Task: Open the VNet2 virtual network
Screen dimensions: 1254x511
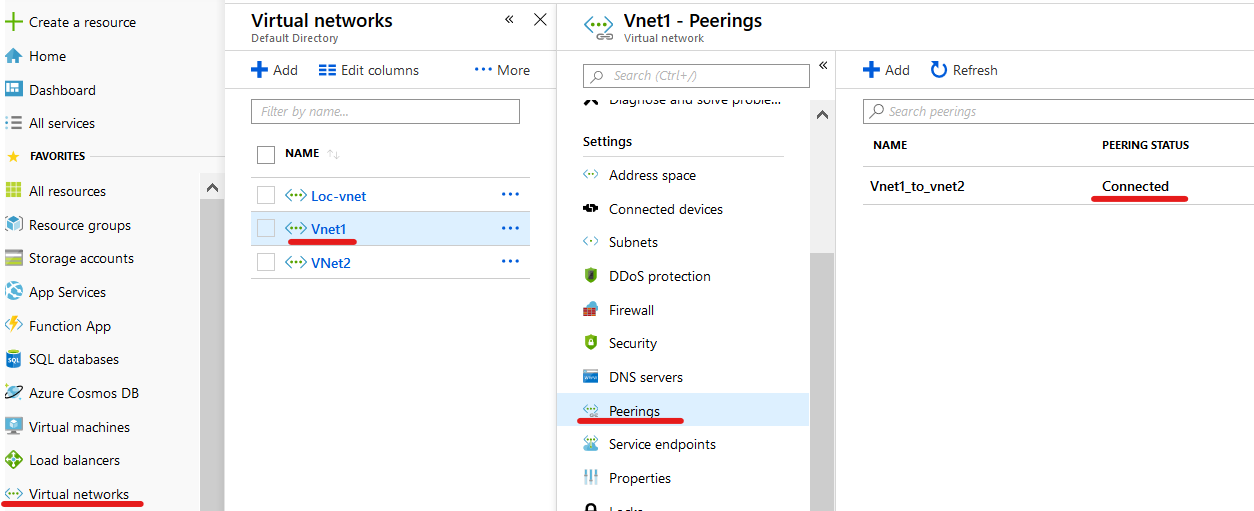Action: click(x=330, y=263)
